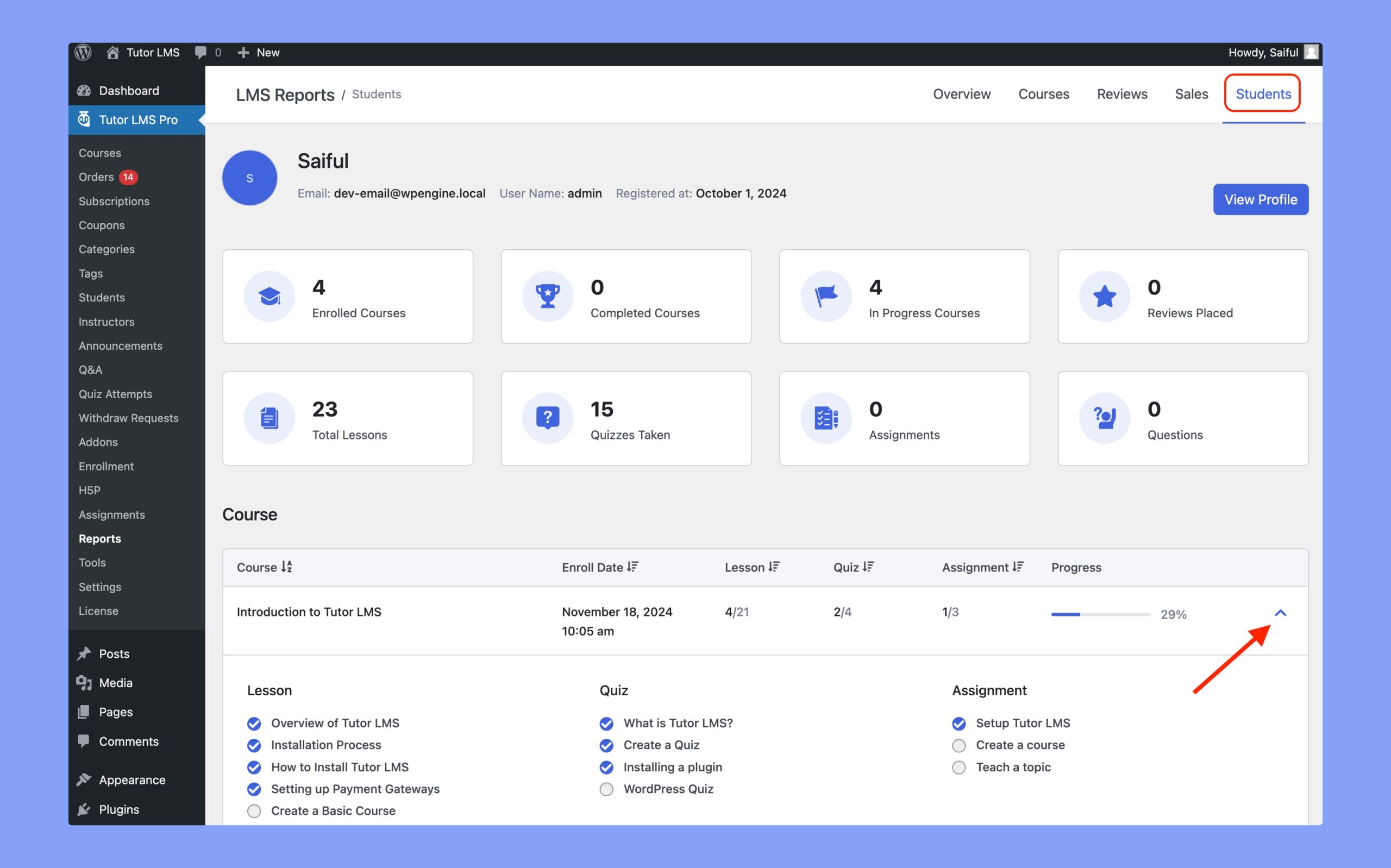The image size is (1391, 868).
Task: Sort table by Course column icon
Action: (286, 567)
